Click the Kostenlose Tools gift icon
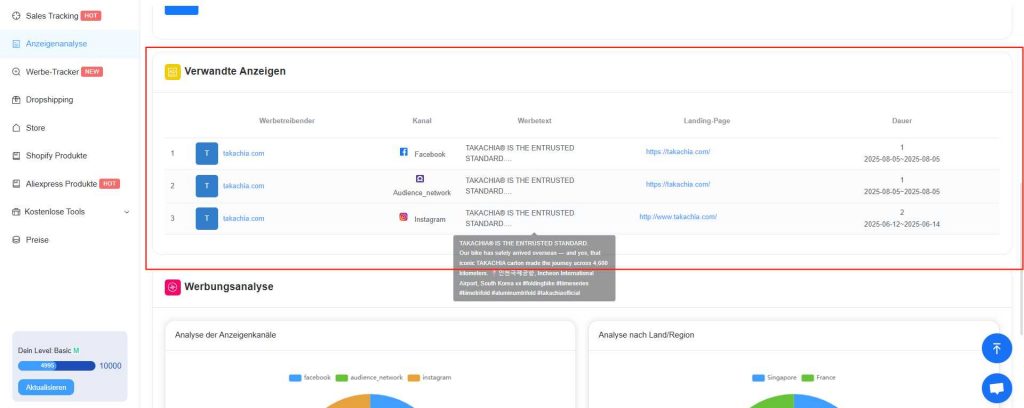1024x408 pixels. pos(16,212)
